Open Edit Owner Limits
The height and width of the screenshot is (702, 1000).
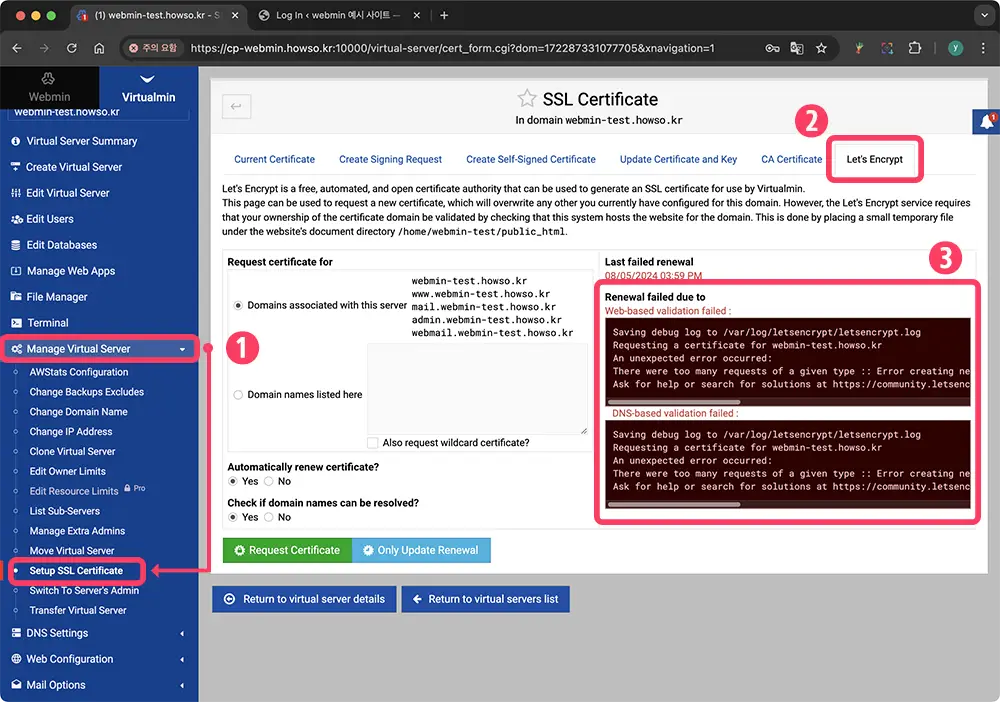point(67,471)
